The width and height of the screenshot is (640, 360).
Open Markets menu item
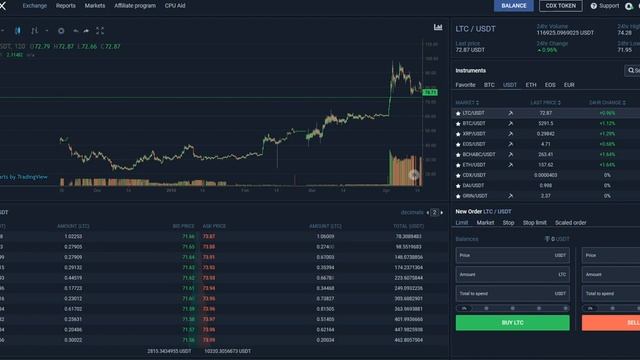point(95,6)
